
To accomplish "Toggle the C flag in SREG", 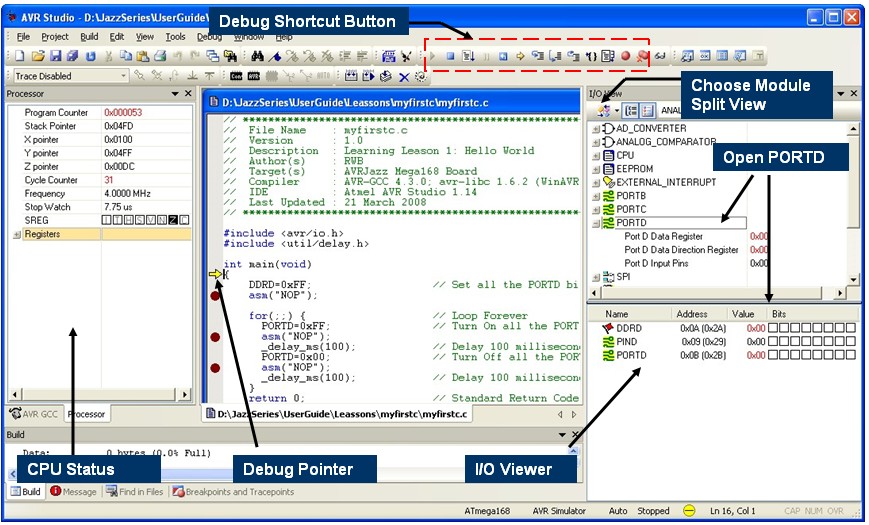I will click(185, 220).
